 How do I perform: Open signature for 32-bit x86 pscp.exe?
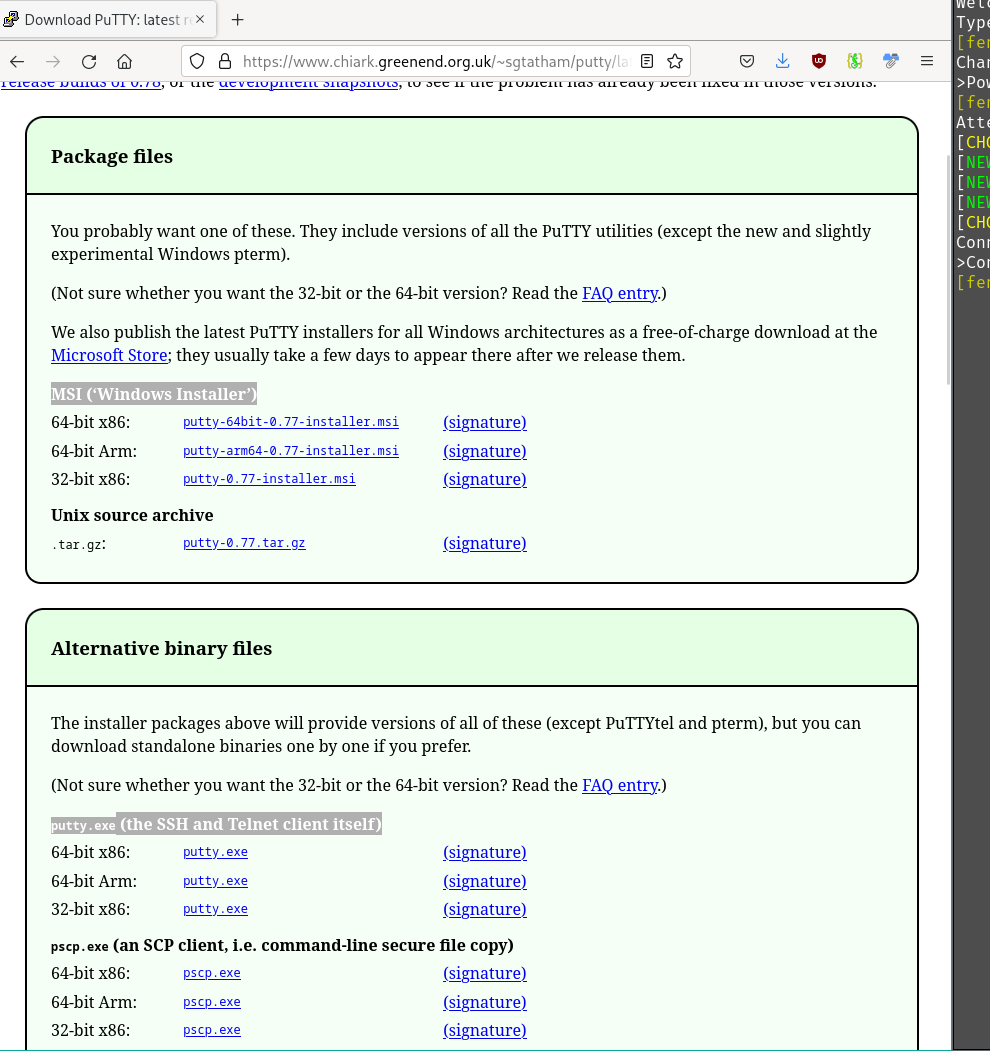(x=485, y=1030)
